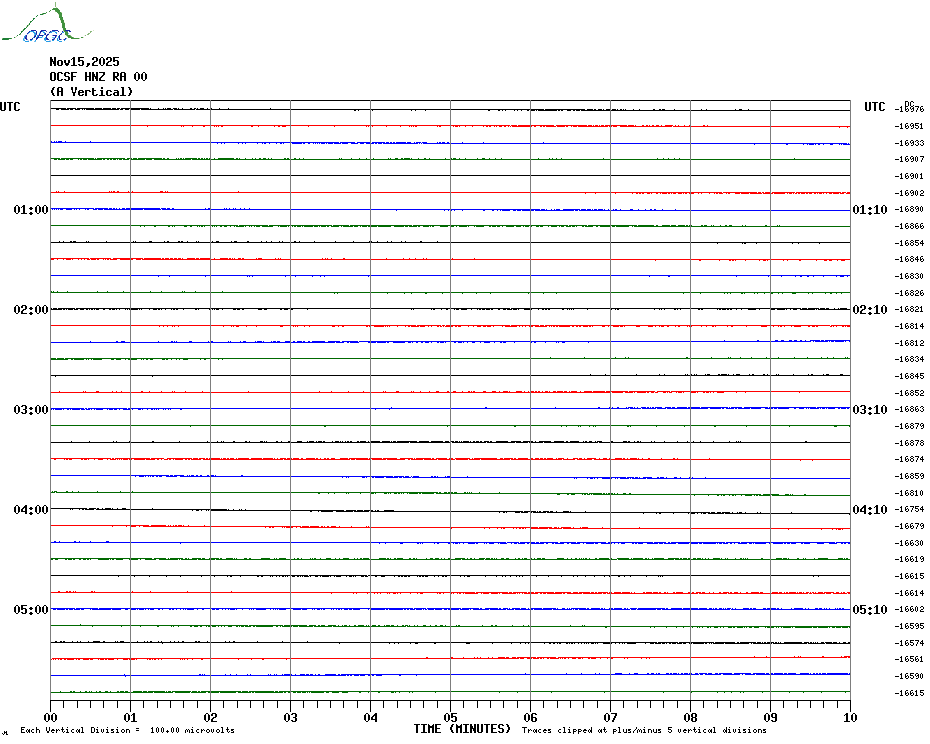Click the DC offset value -16878
930x744 pixels.
(909, 443)
